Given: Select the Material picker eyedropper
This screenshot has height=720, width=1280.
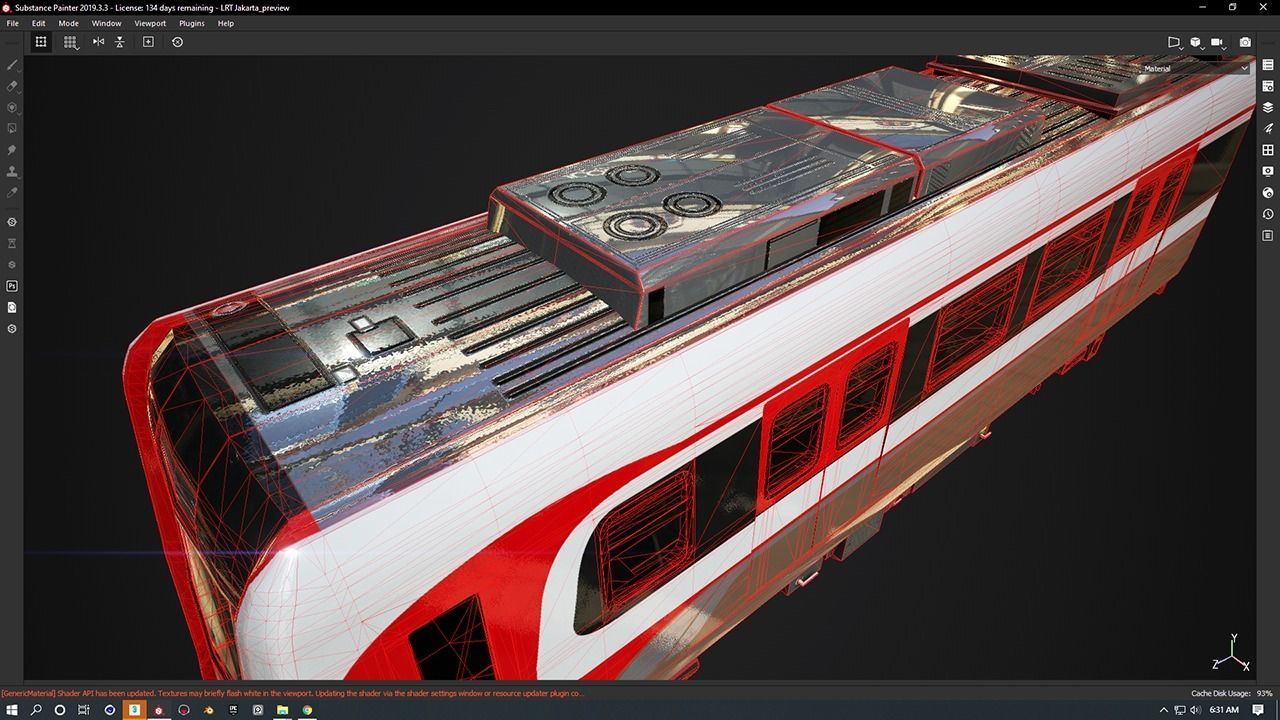Looking at the screenshot, I should (12, 192).
